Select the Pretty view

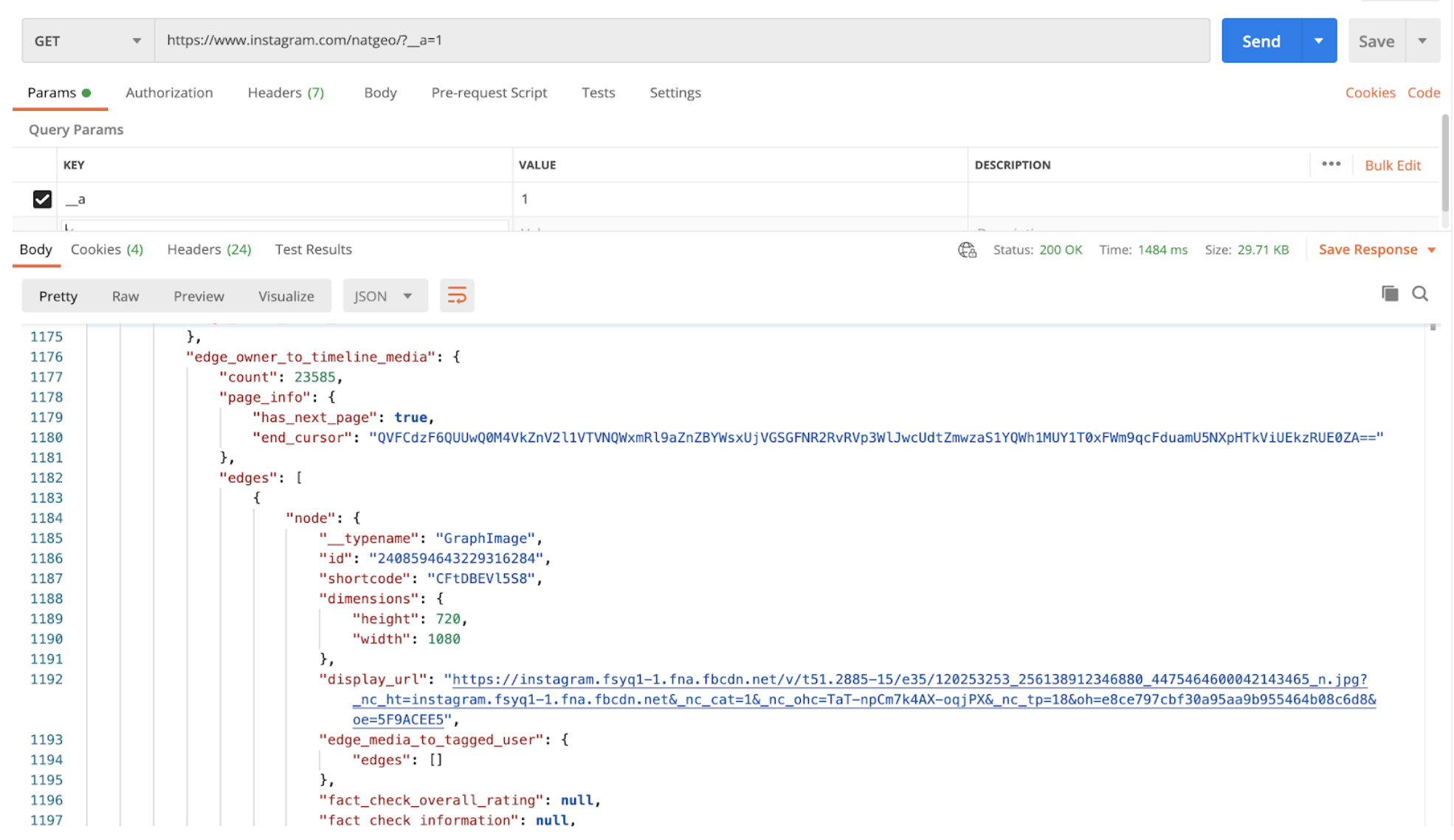click(58, 296)
